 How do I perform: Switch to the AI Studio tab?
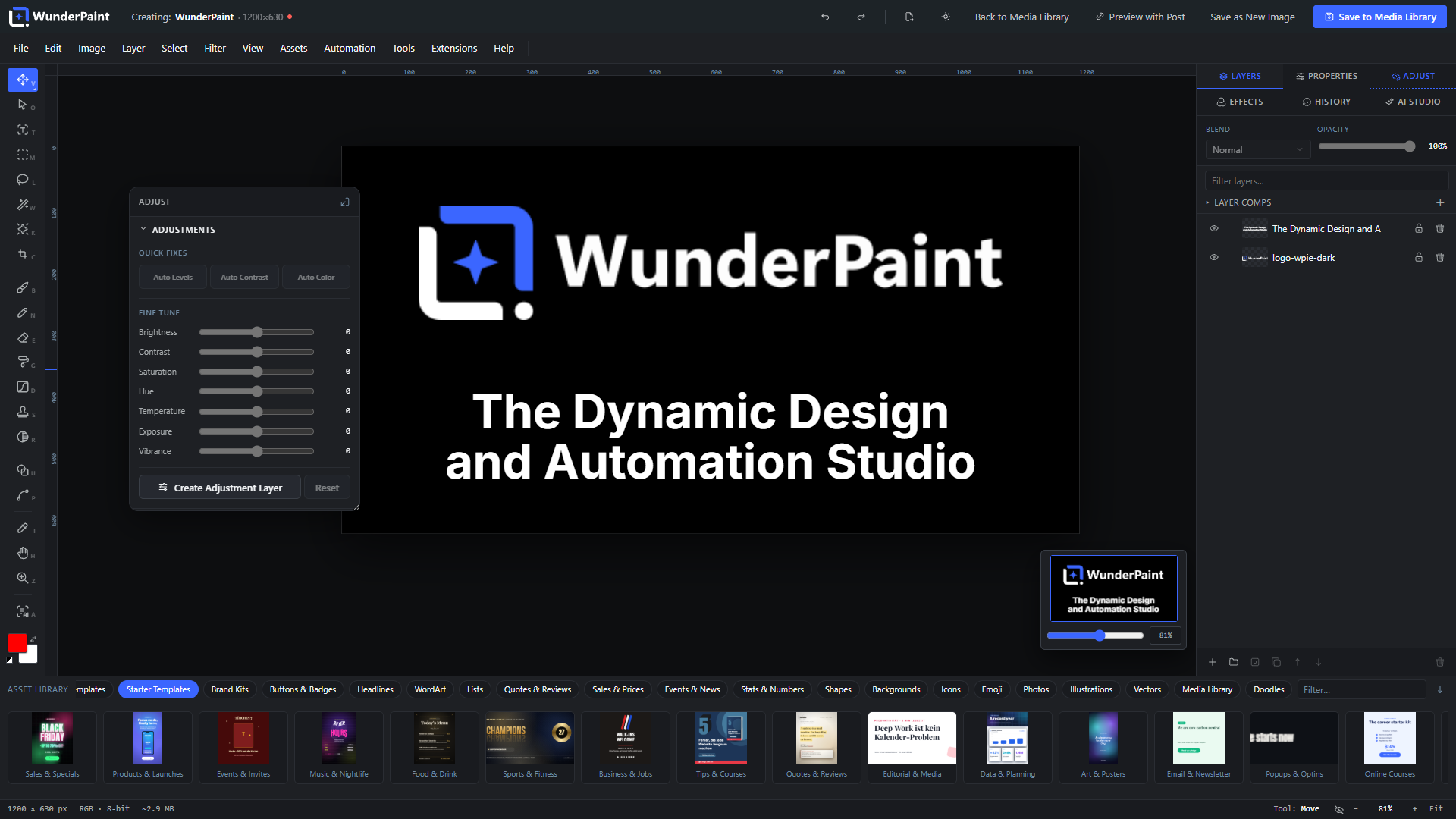pyautogui.click(x=1413, y=102)
